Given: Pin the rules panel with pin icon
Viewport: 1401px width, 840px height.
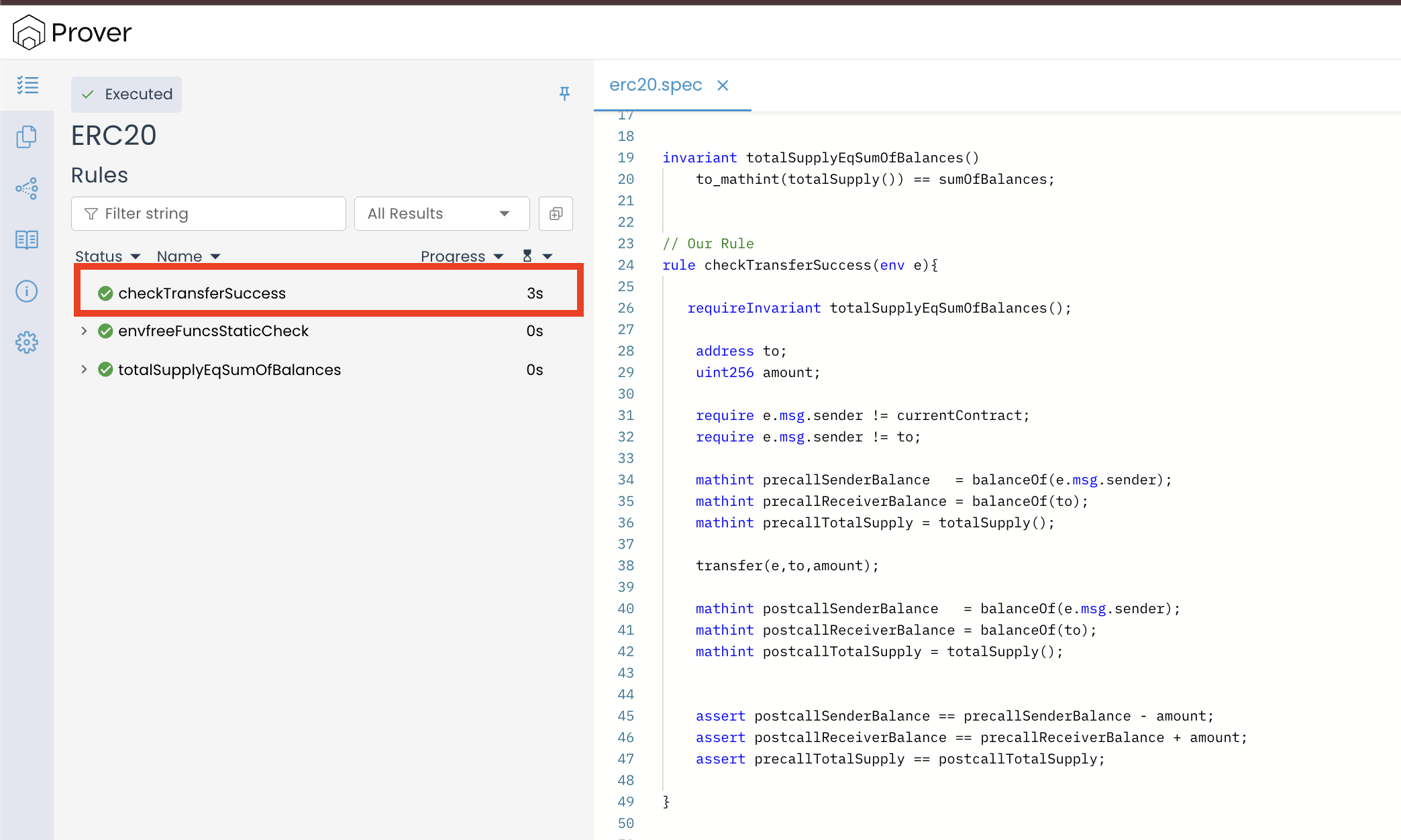Looking at the screenshot, I should pyautogui.click(x=564, y=94).
